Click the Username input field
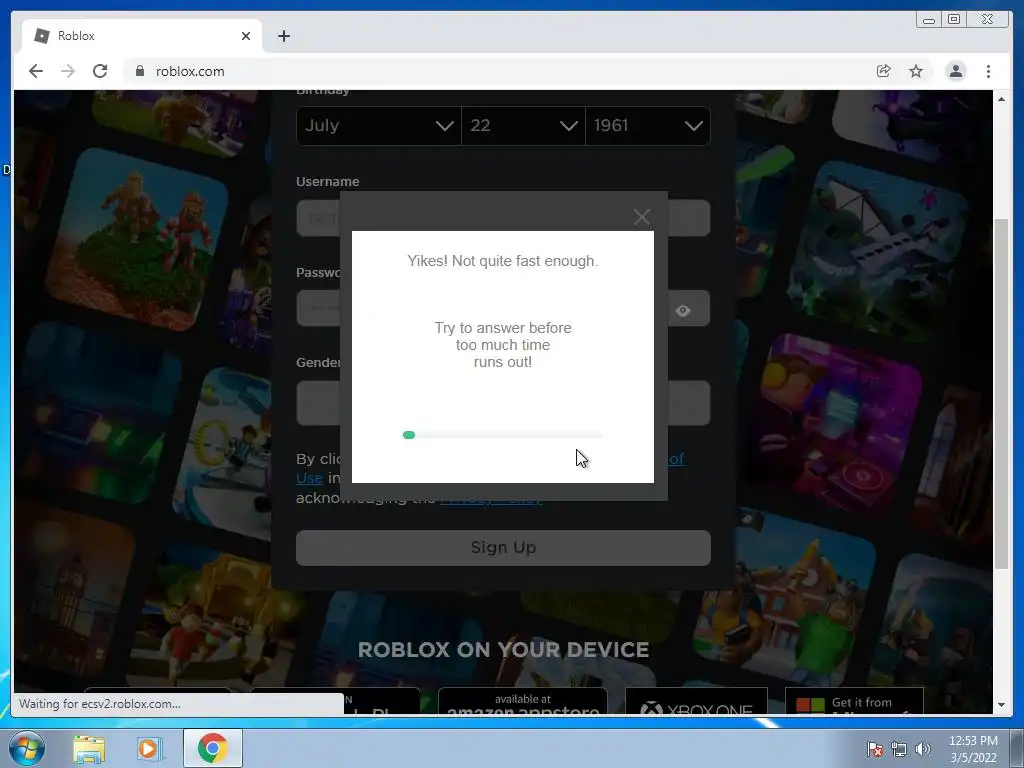Viewport: 1024px width, 768px height. tap(503, 217)
